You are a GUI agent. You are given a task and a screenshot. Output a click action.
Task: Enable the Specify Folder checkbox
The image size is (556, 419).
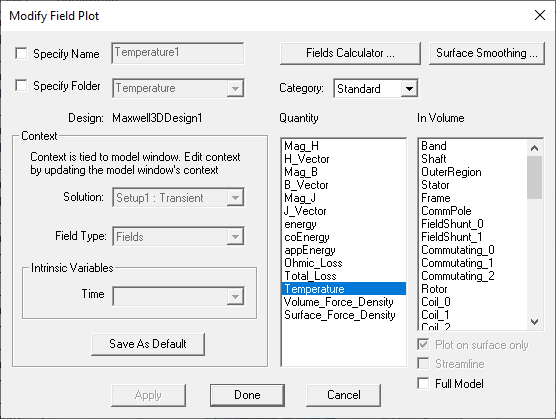tap(21, 85)
